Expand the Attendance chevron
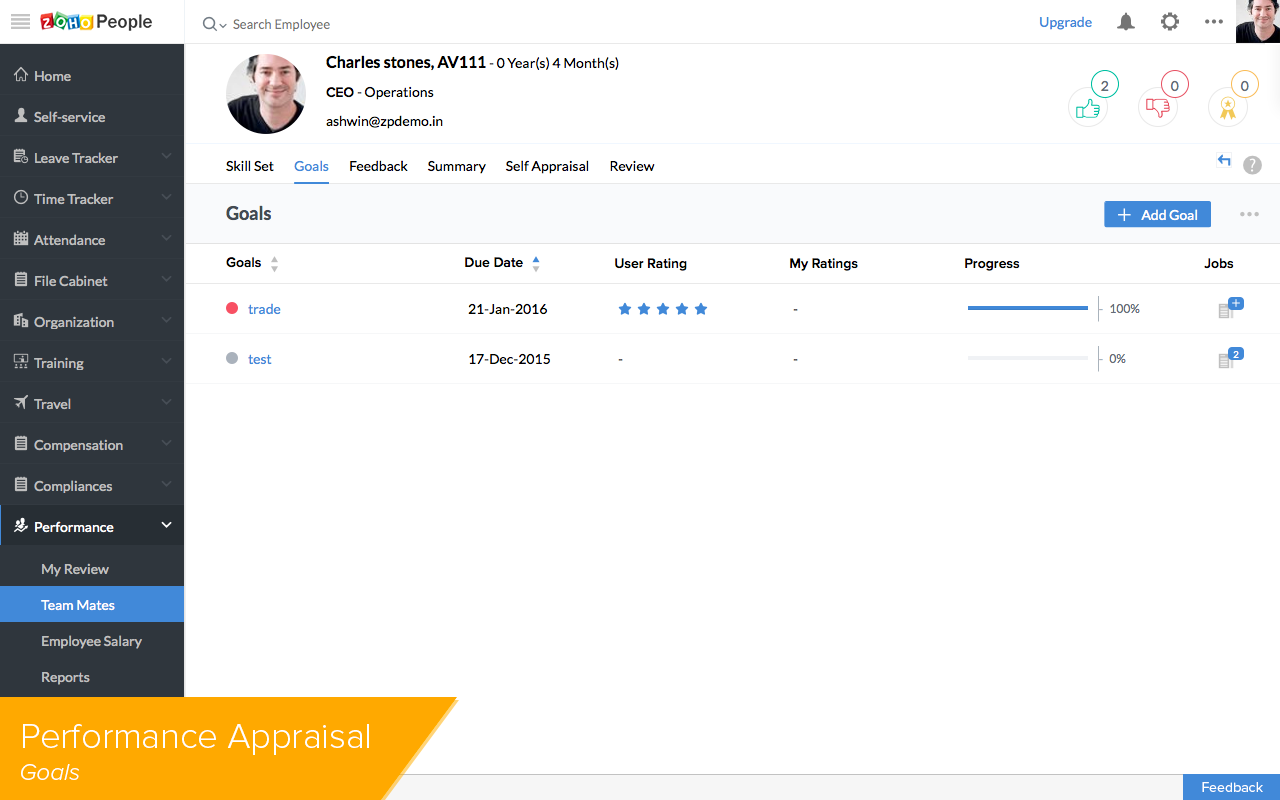Viewport: 1280px width, 800px height. coord(166,238)
